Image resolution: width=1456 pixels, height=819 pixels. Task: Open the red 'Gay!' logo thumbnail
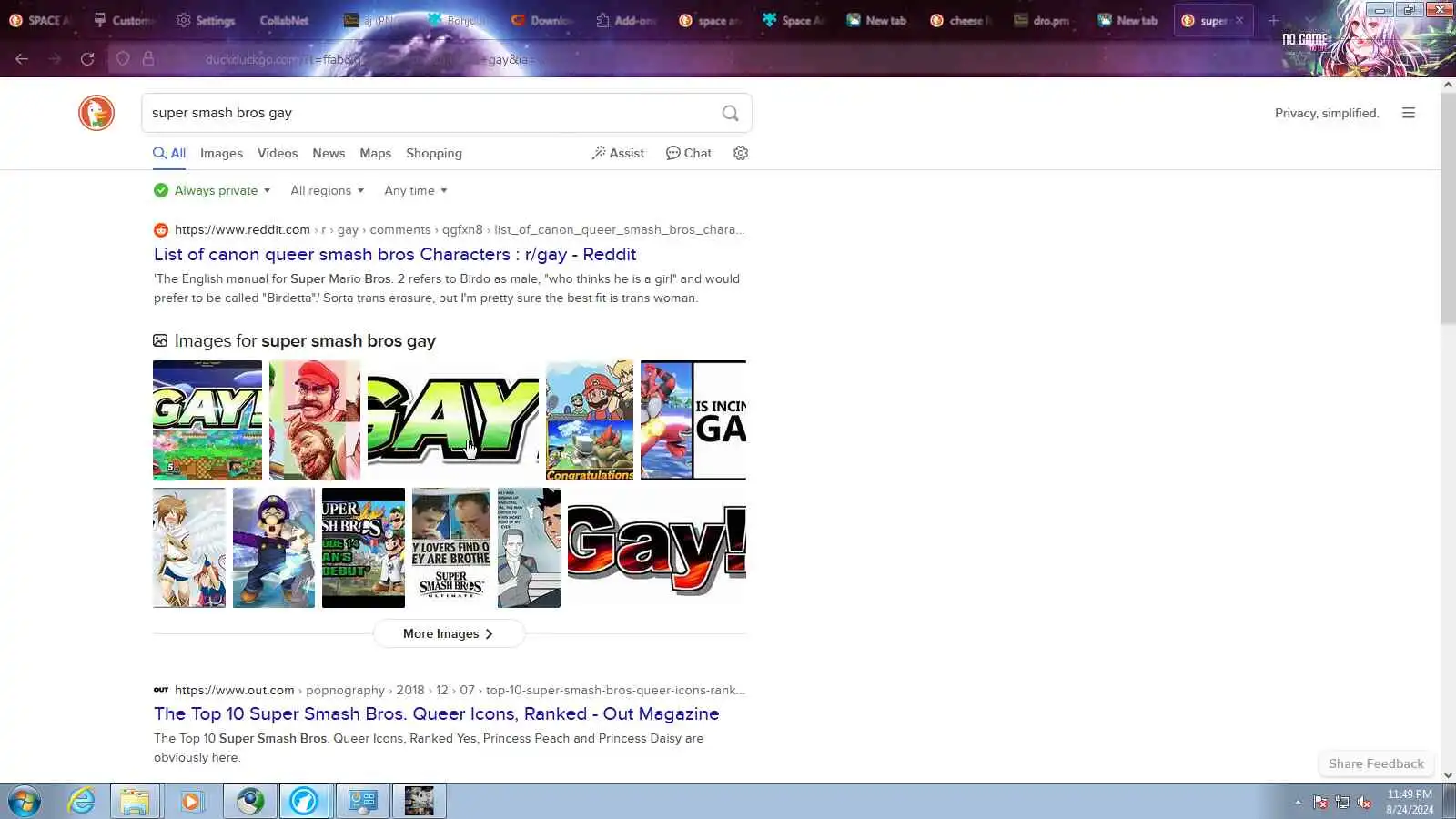(657, 548)
